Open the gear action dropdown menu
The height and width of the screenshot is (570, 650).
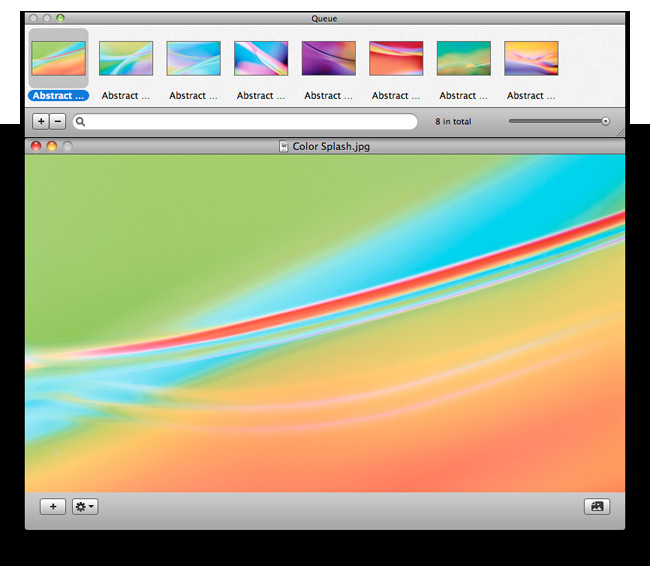[85, 507]
